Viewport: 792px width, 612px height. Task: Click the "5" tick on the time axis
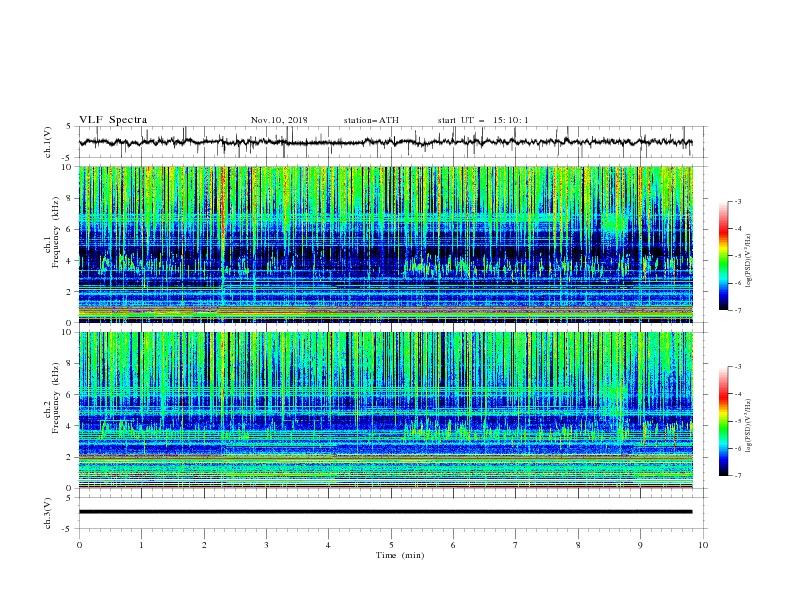[x=391, y=545]
